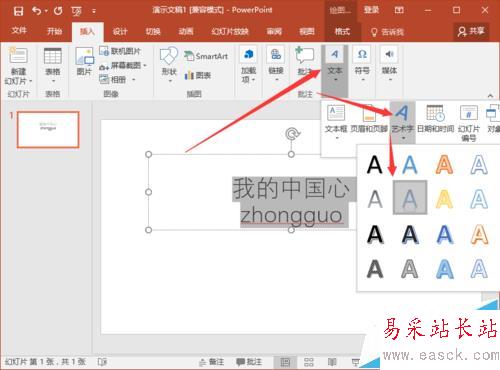500x370 pixels.
Task: Click the word zhongguo on the slide
Action: [x=291, y=215]
